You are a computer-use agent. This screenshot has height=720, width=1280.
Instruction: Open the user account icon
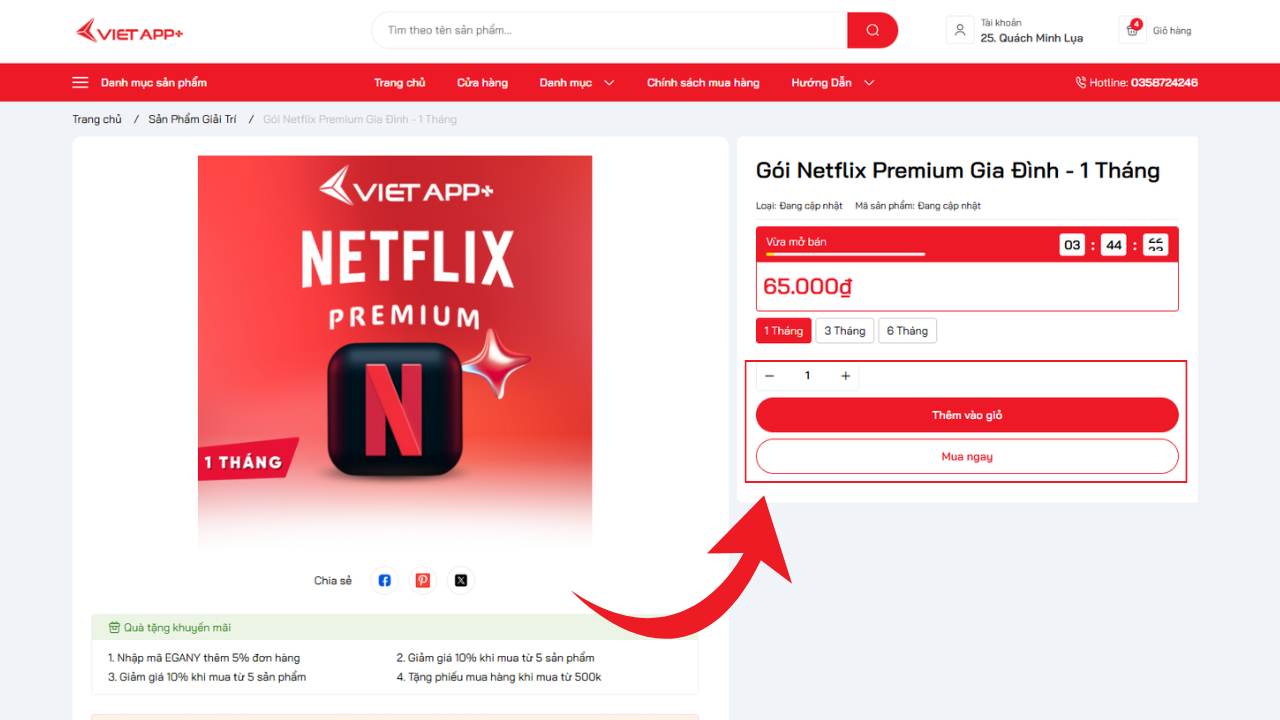point(960,30)
